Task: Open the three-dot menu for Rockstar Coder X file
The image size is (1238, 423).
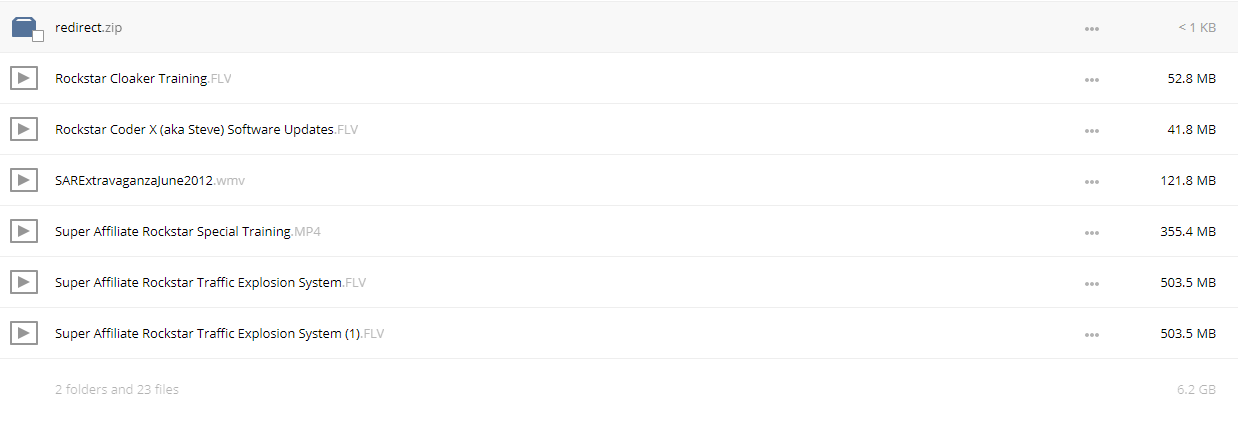Action: point(1092,130)
